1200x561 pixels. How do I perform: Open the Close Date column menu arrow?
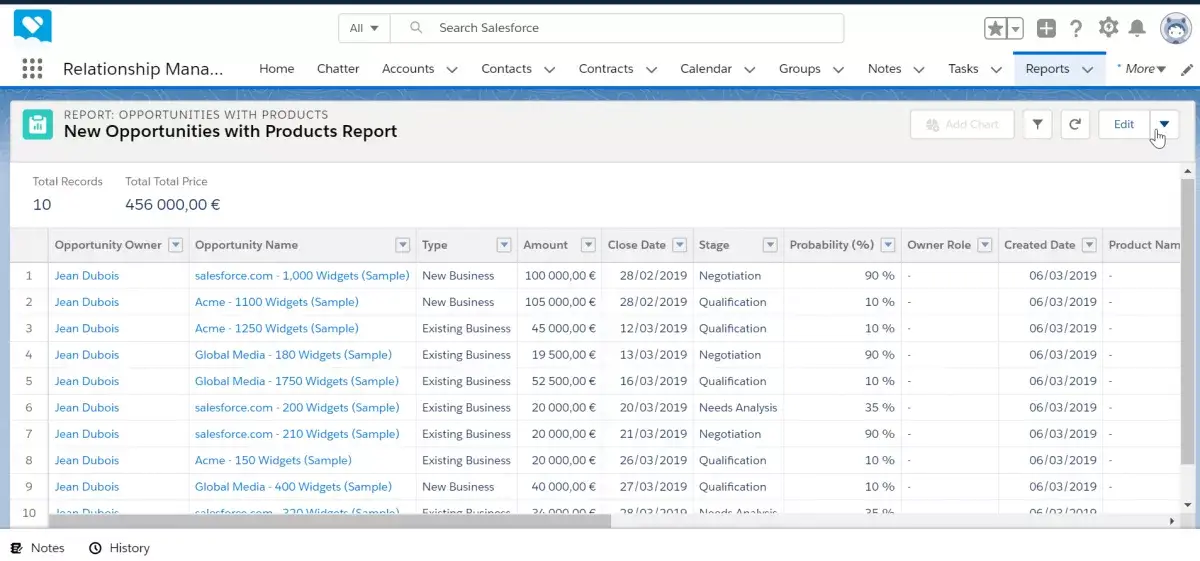pyautogui.click(x=680, y=245)
